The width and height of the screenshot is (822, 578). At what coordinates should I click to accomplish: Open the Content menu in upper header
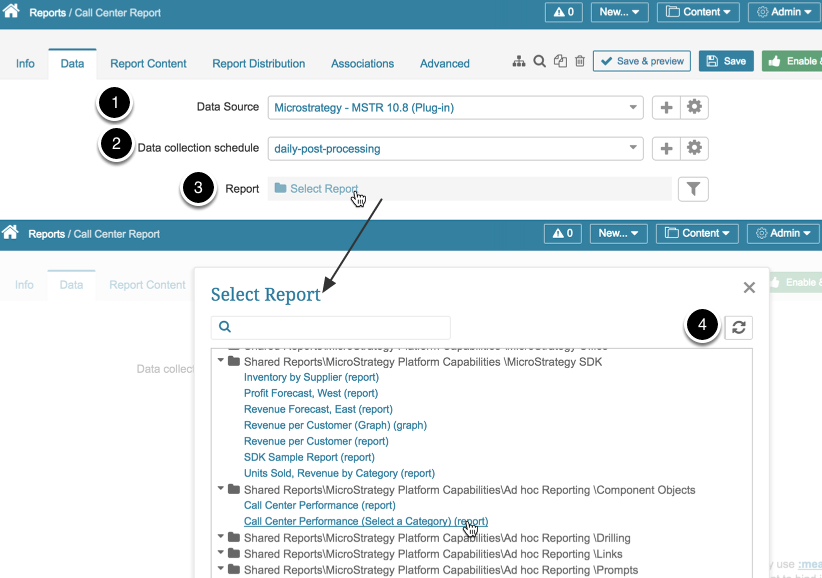point(698,12)
